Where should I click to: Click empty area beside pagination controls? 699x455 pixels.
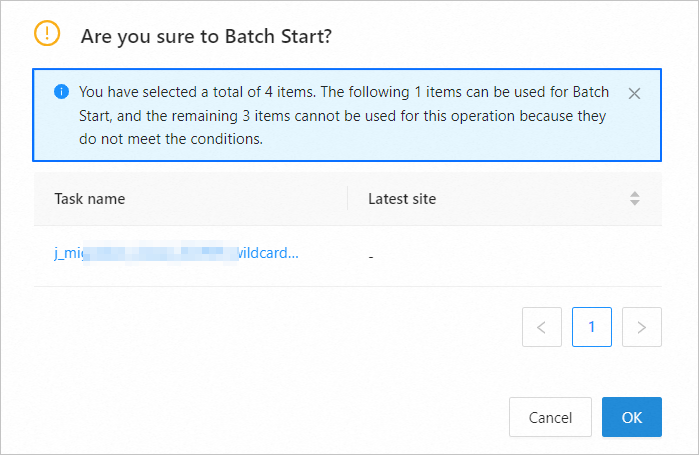click(x=276, y=327)
